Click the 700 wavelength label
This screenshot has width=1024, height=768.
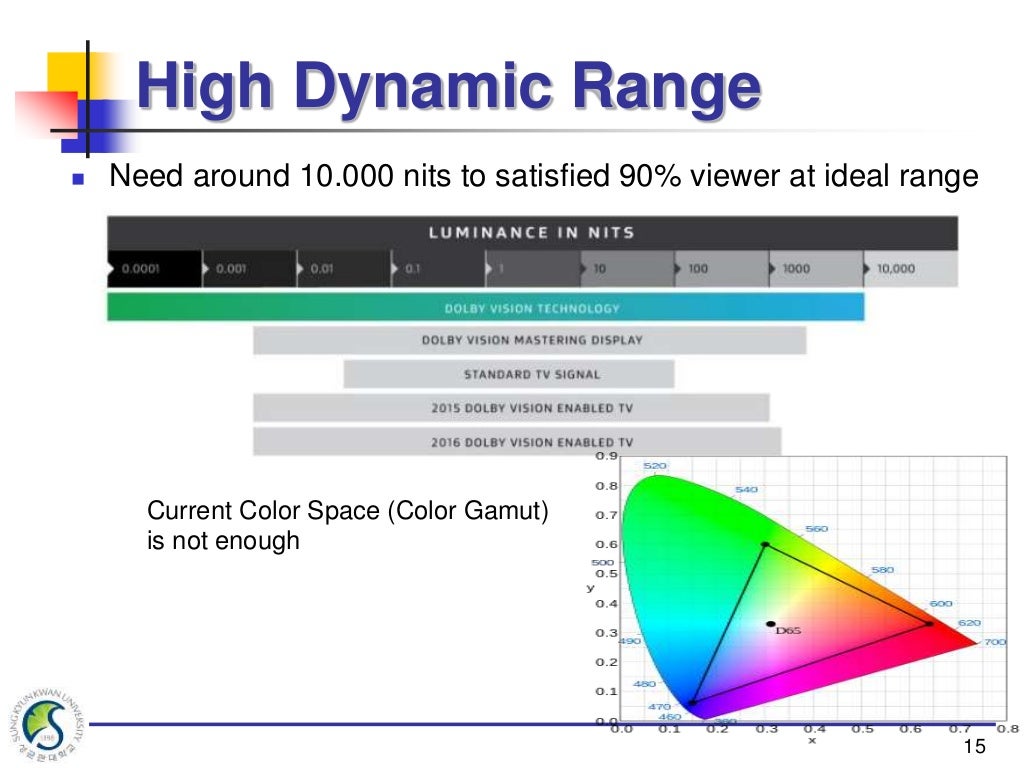pos(995,642)
